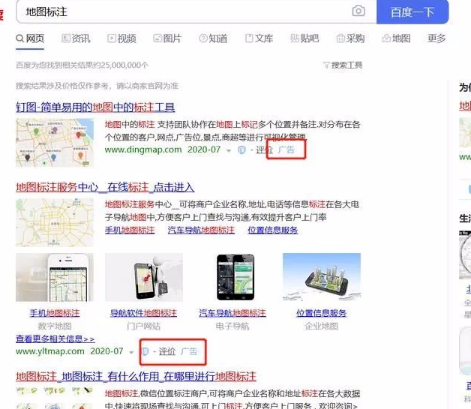Screen dimensions: 471x409
Task: Click the yltmap result map thumbnail
Action: tap(55, 222)
